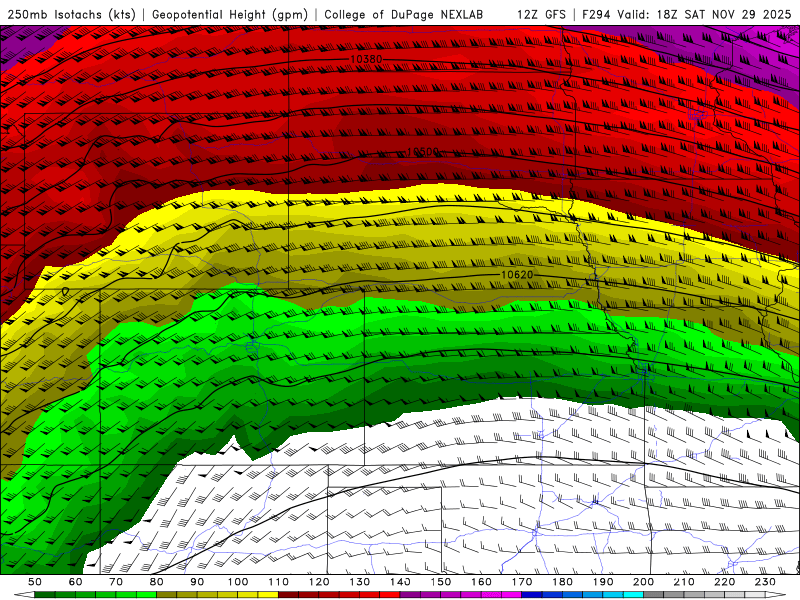
Task: Click the 160 kt color scale label
Action: point(481,582)
